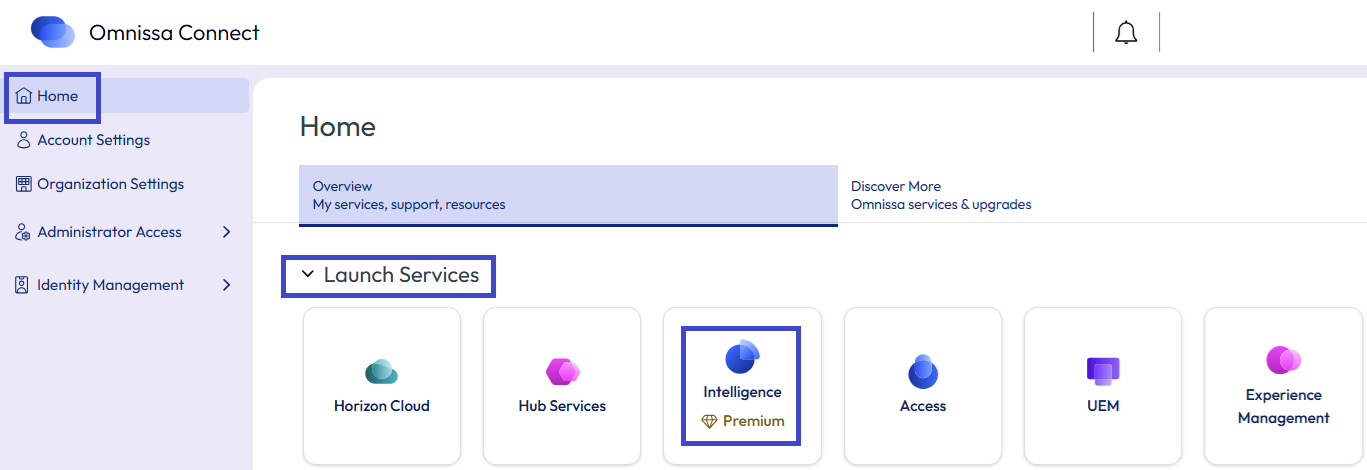Viewport: 1367px width, 470px height.
Task: Click the Intelligence pie chart icon
Action: [742, 357]
